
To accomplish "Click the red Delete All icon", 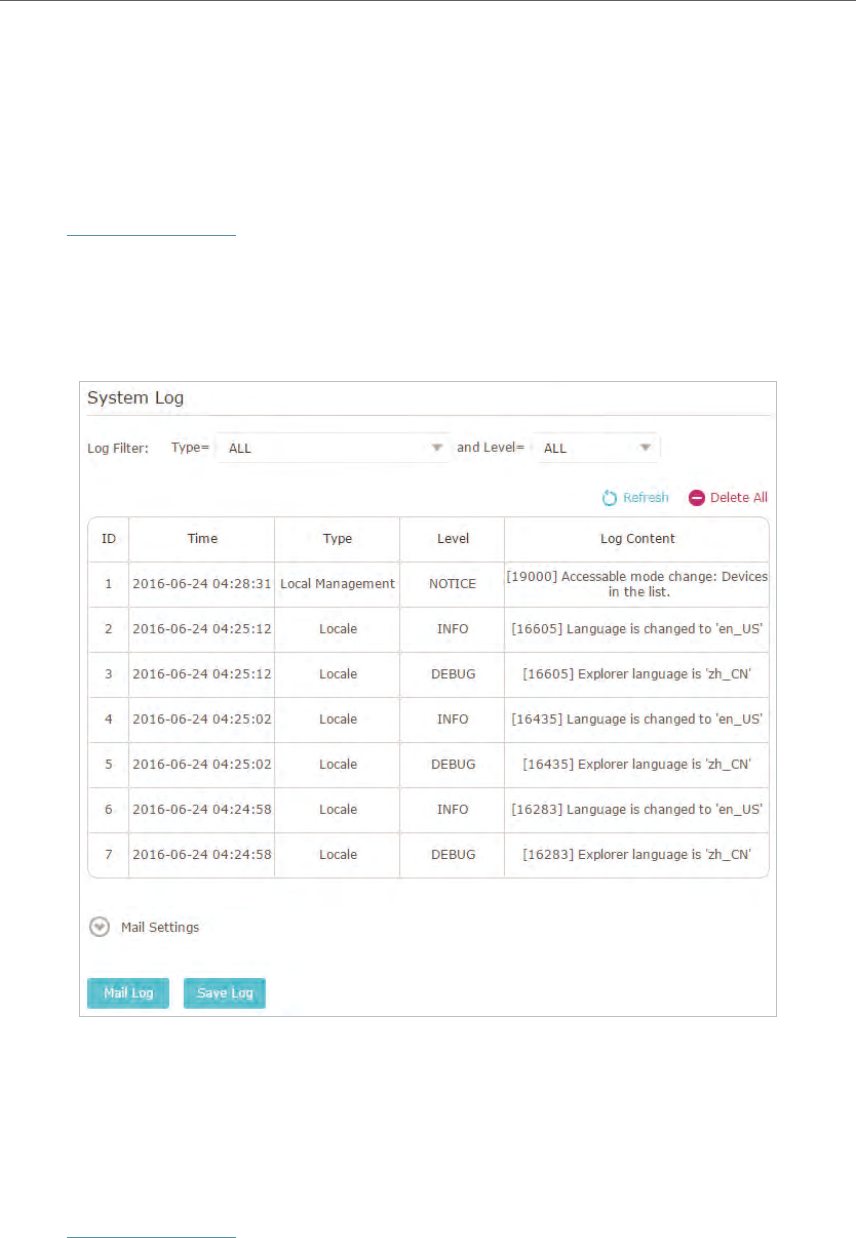I will click(x=697, y=497).
